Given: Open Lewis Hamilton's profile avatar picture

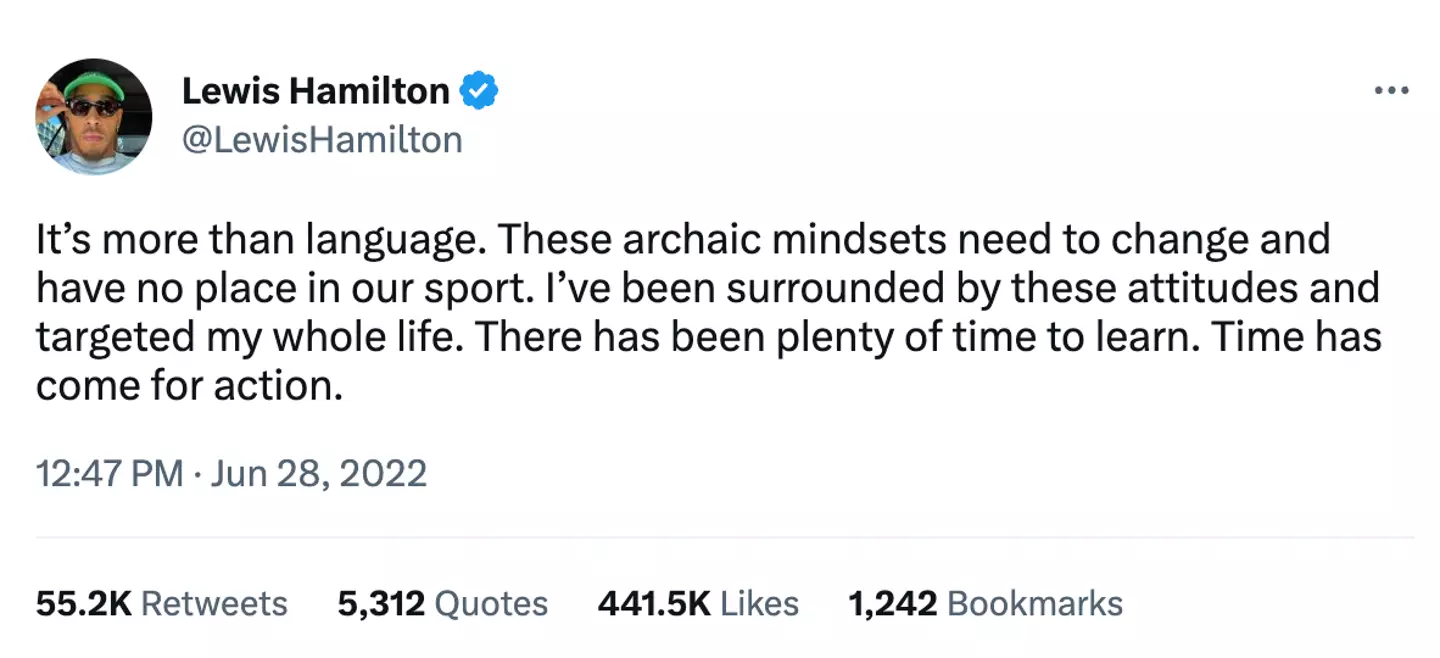Looking at the screenshot, I should point(94,116).
